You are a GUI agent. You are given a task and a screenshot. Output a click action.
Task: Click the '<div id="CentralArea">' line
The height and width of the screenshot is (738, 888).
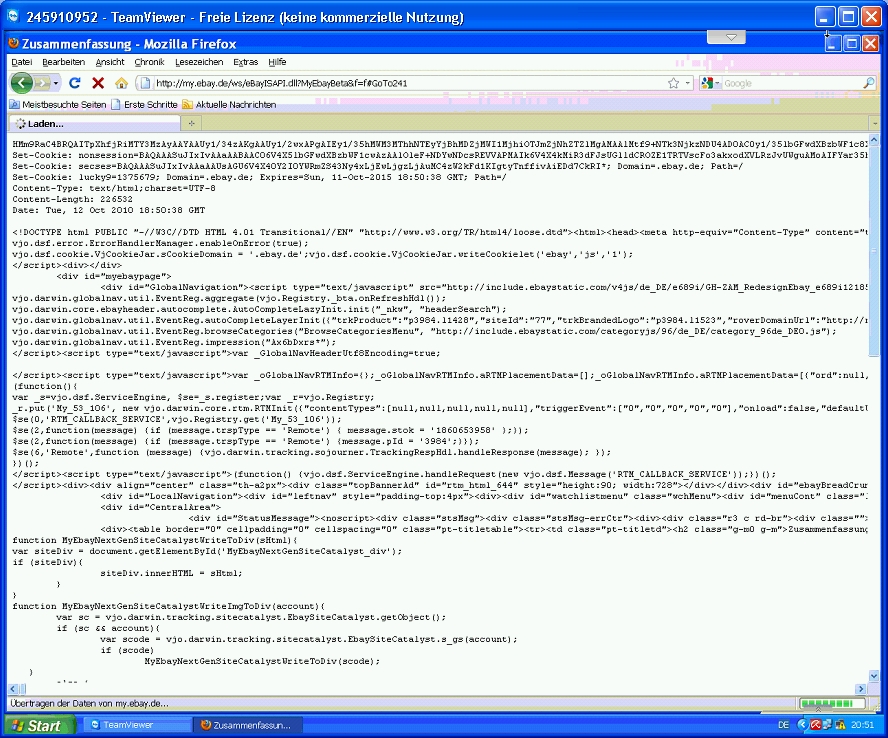[160, 507]
